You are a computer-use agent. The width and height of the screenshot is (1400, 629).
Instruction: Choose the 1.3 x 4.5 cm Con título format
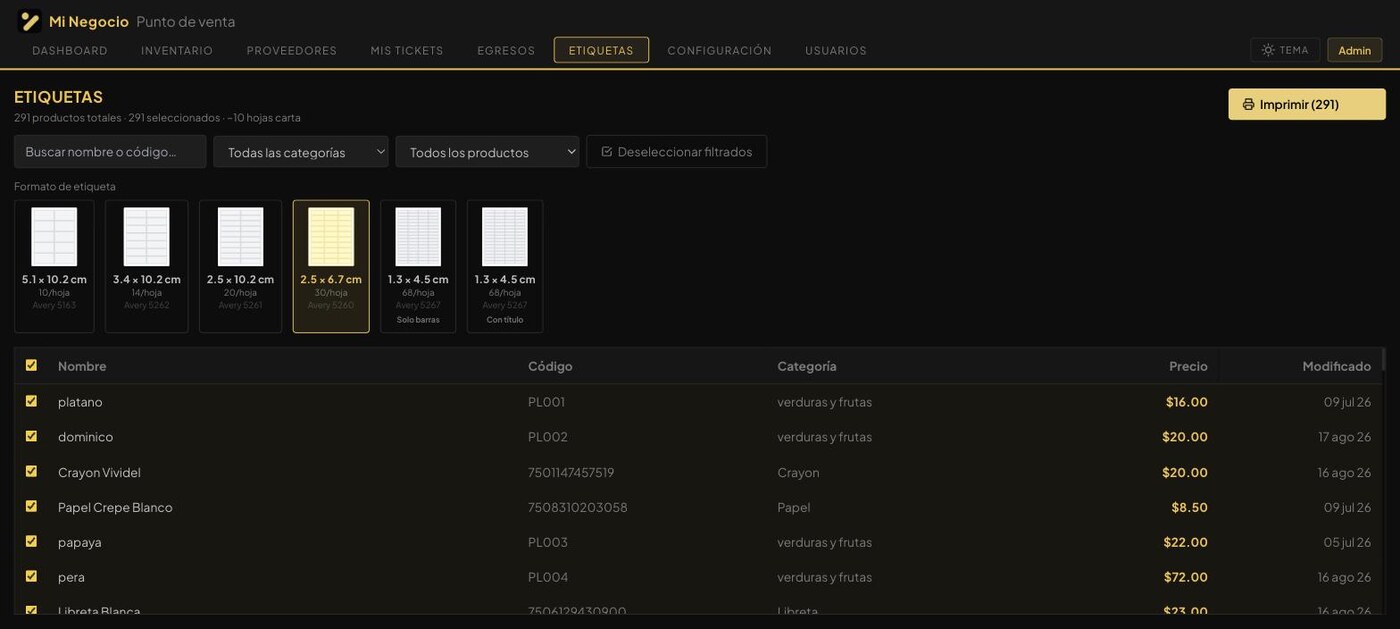[505, 266]
